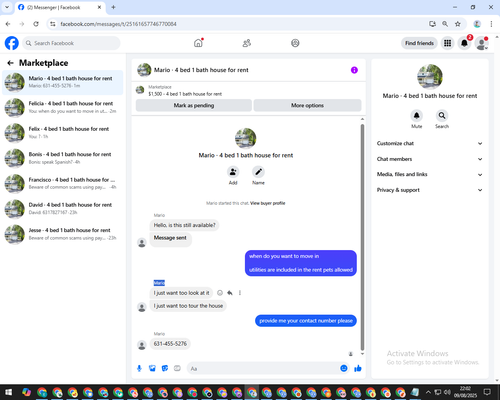This screenshot has height=400, width=500.
Task: Choose a GIF icon
Action: click(177, 368)
